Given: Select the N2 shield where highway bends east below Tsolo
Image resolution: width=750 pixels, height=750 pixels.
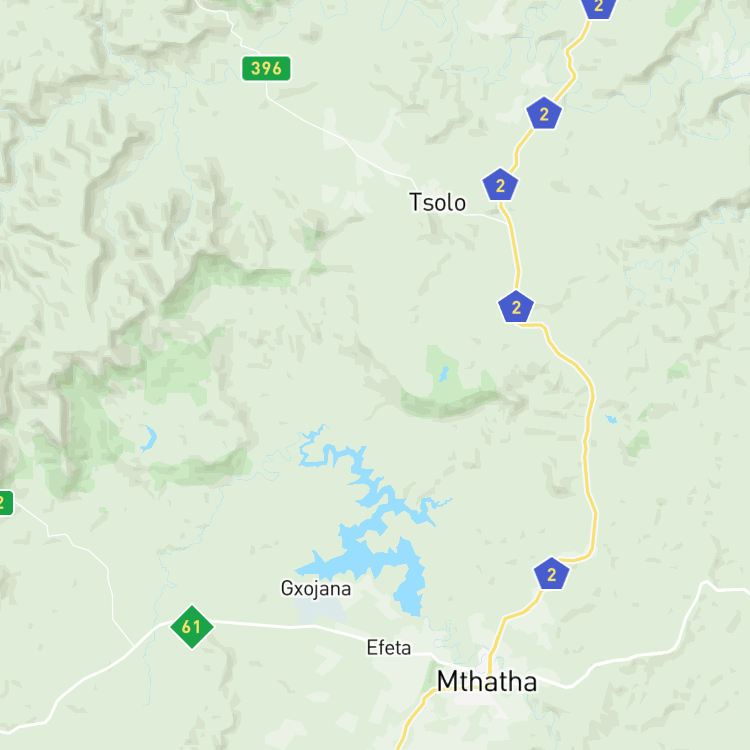Looking at the screenshot, I should 516,307.
